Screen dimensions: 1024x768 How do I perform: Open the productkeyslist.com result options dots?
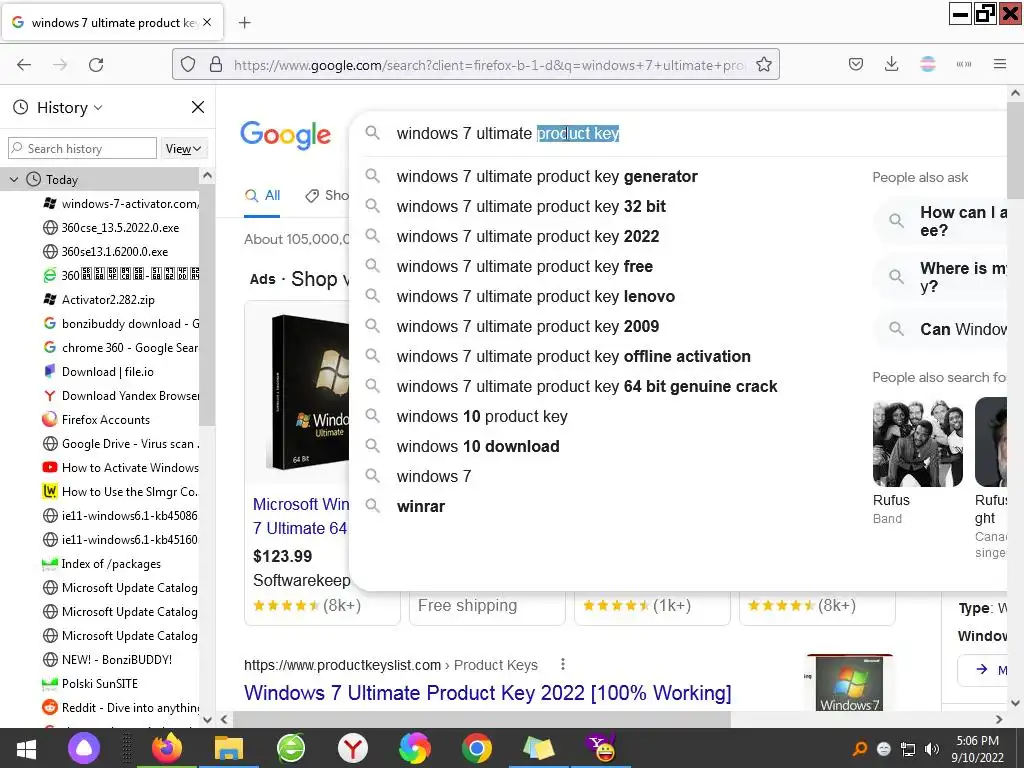pyautogui.click(x=562, y=664)
